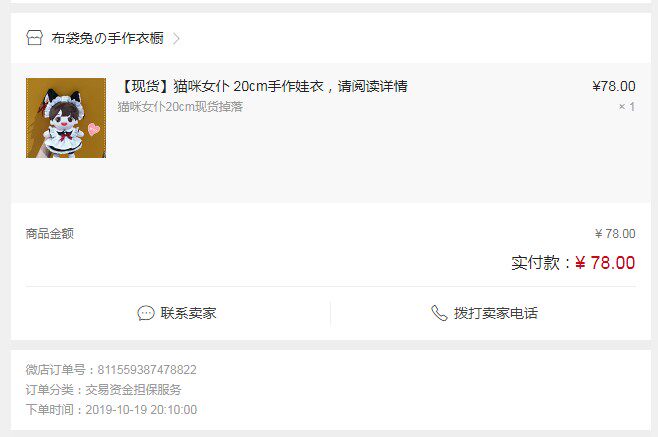This screenshot has height=437, width=658.
Task: Click the shop storefront icon
Action: (34, 38)
